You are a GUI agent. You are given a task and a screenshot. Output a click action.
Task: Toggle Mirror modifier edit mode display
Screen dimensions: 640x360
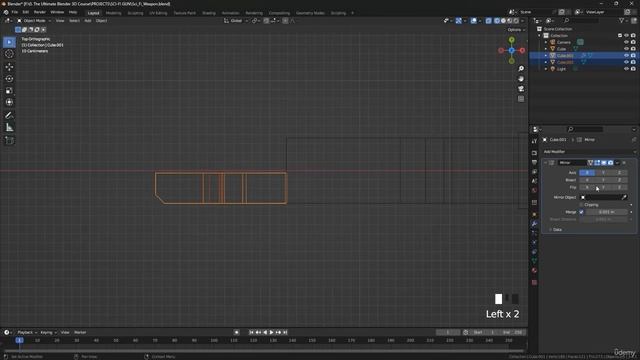point(597,163)
